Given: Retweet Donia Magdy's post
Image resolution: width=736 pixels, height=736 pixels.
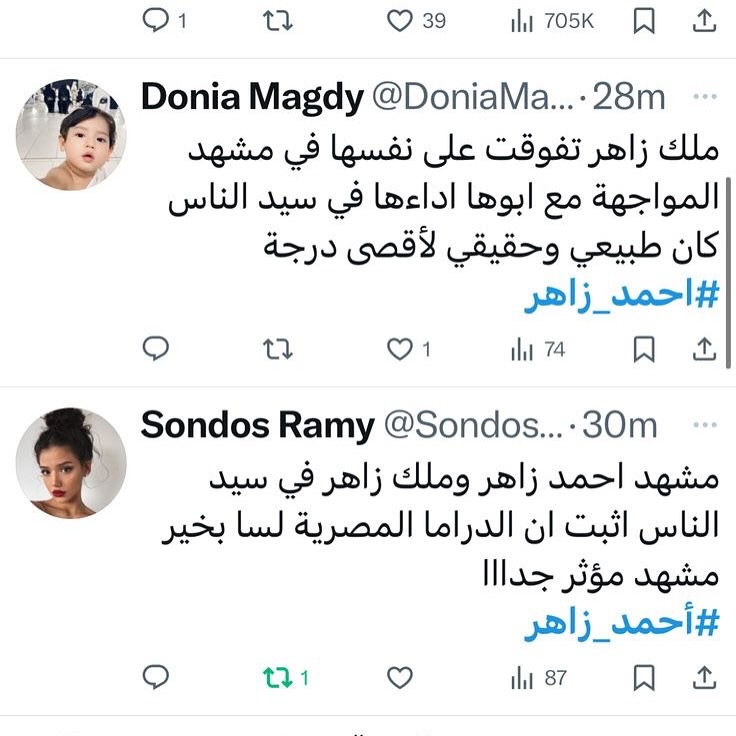Looking at the screenshot, I should pyautogui.click(x=277, y=349).
